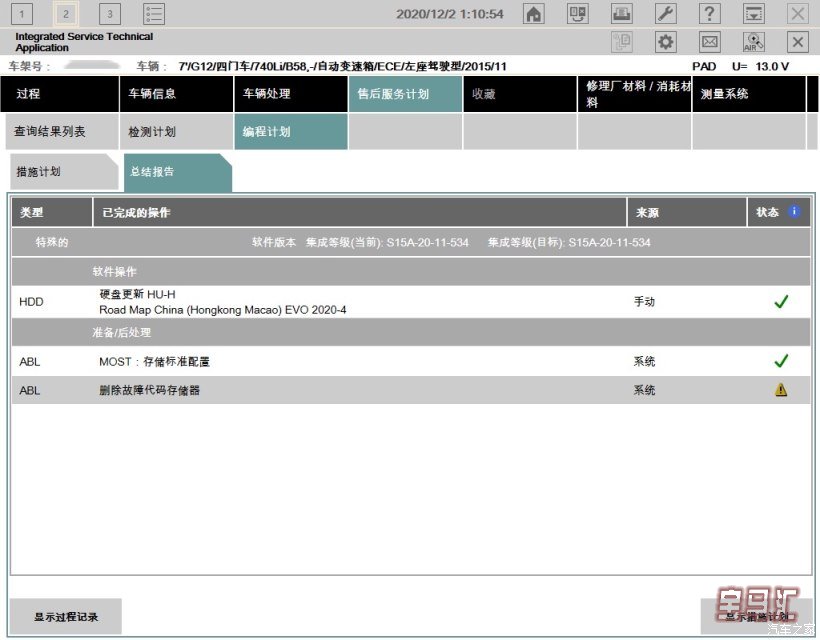Click the envelope message icon

[710, 42]
